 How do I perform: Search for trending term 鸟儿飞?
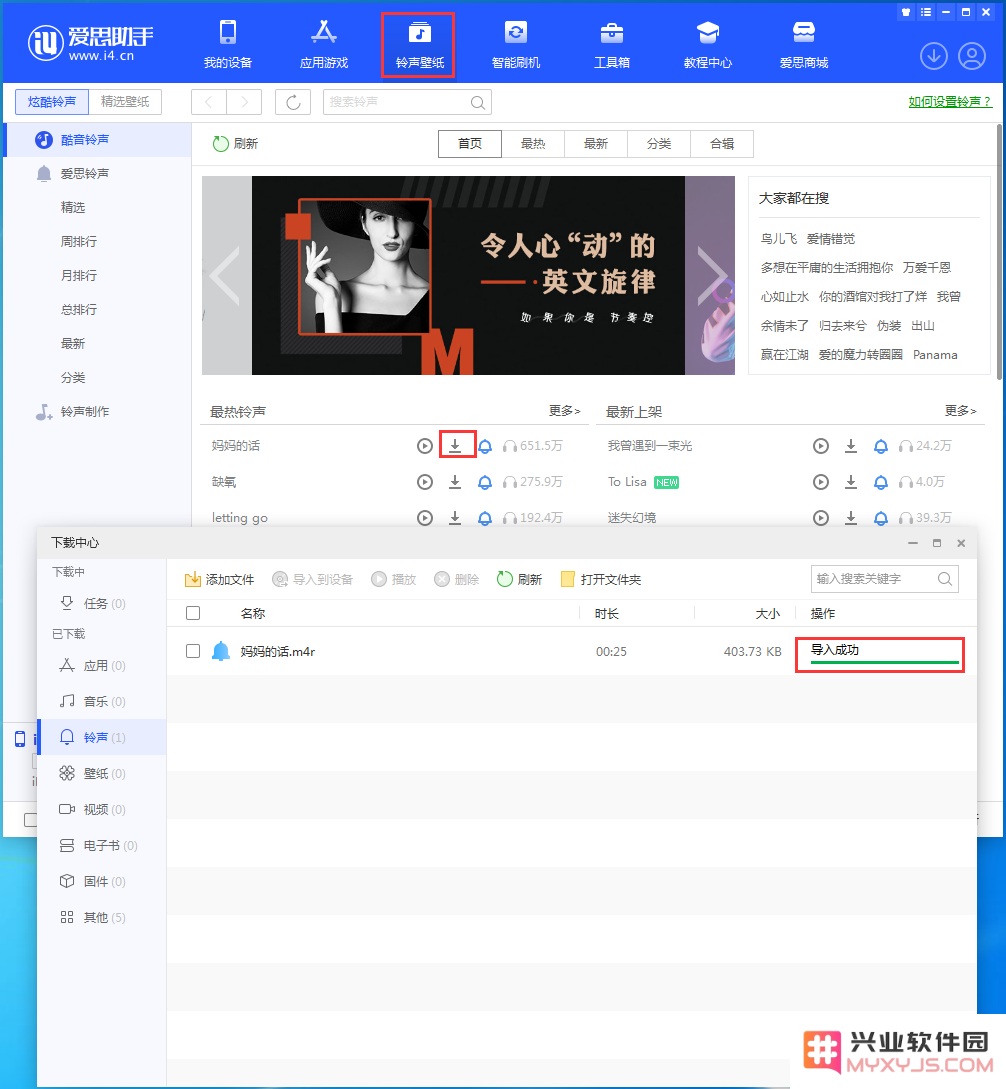tap(778, 239)
